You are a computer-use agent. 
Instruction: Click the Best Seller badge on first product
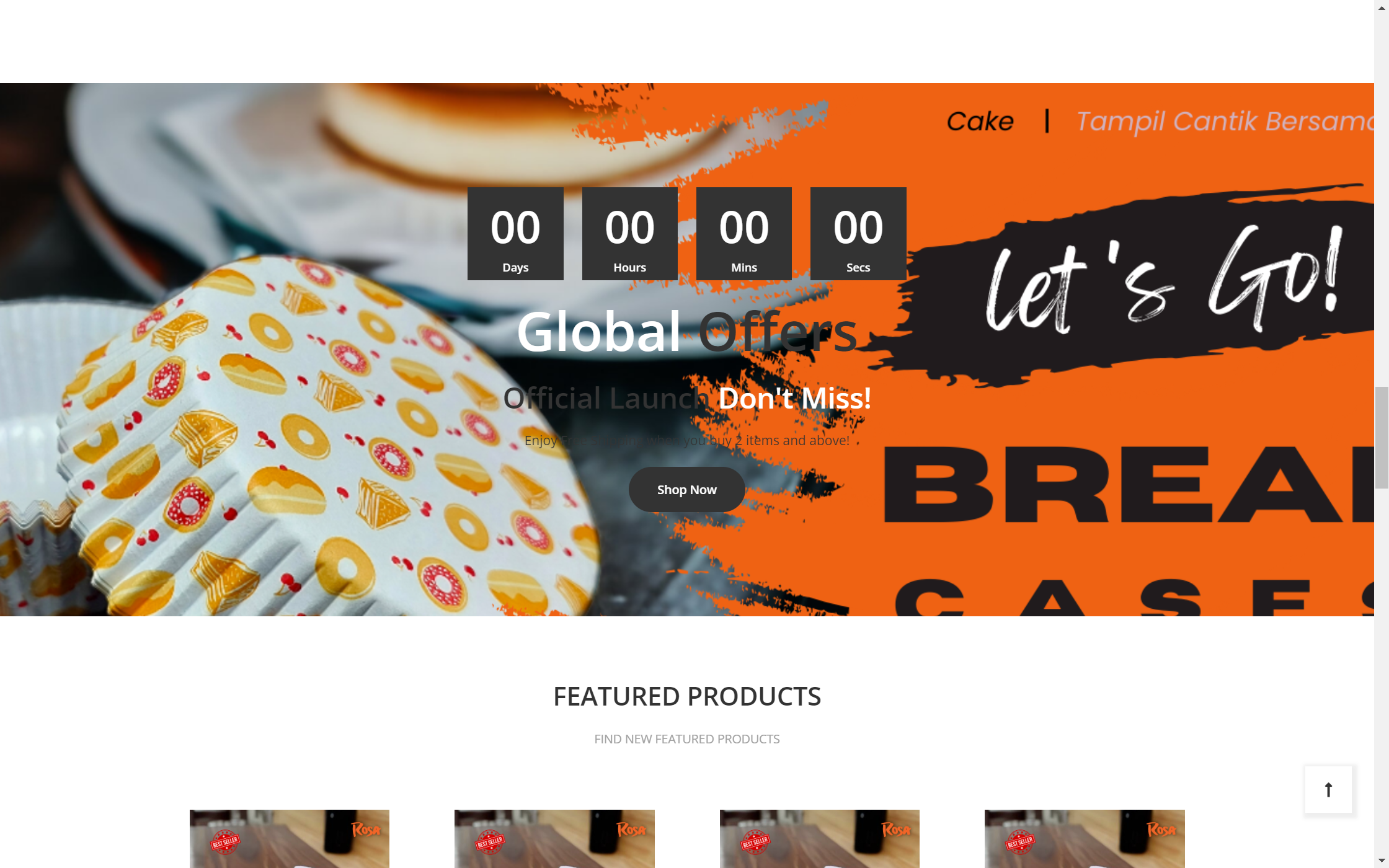pyautogui.click(x=225, y=842)
